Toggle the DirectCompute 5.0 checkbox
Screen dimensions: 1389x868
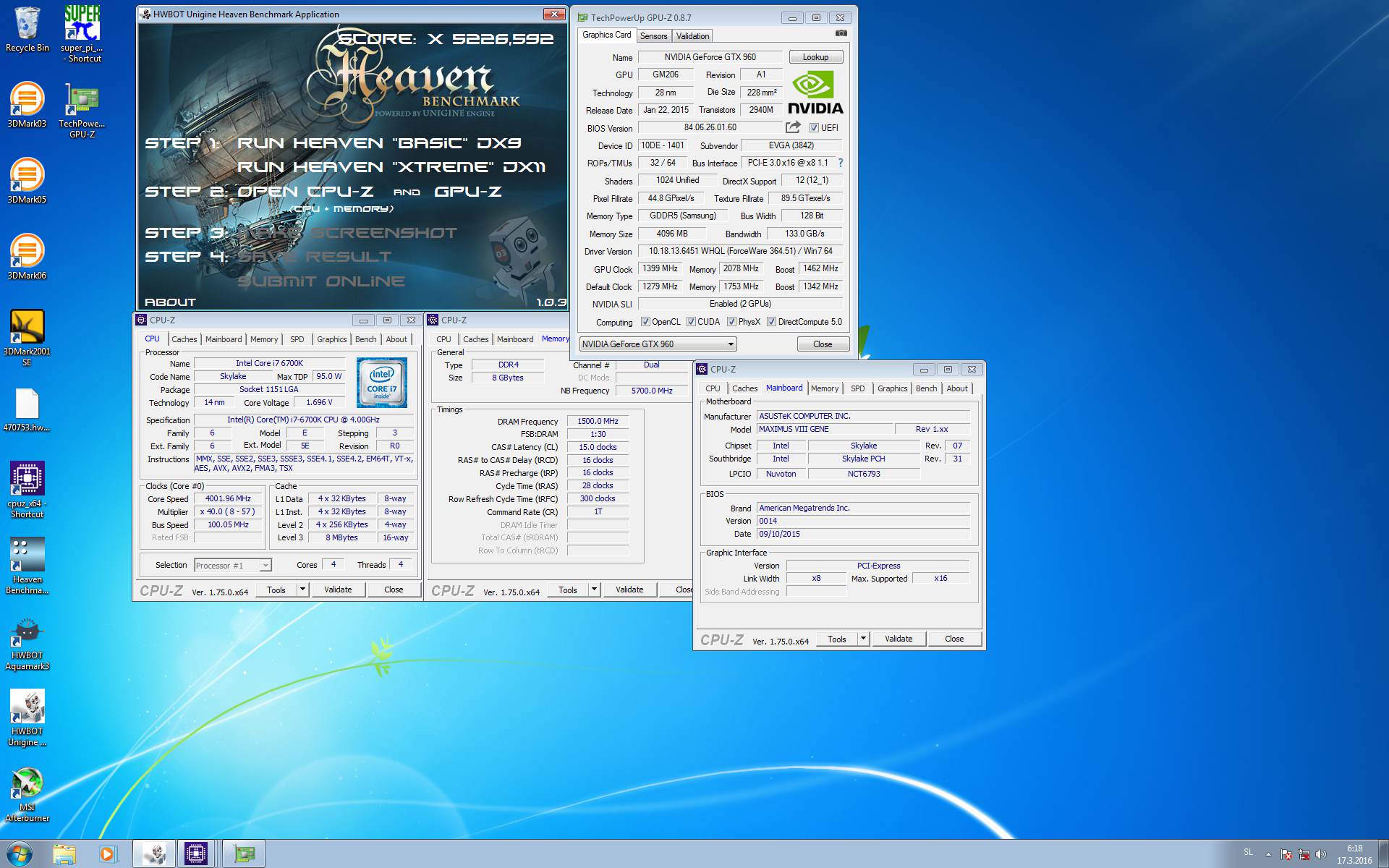771,322
